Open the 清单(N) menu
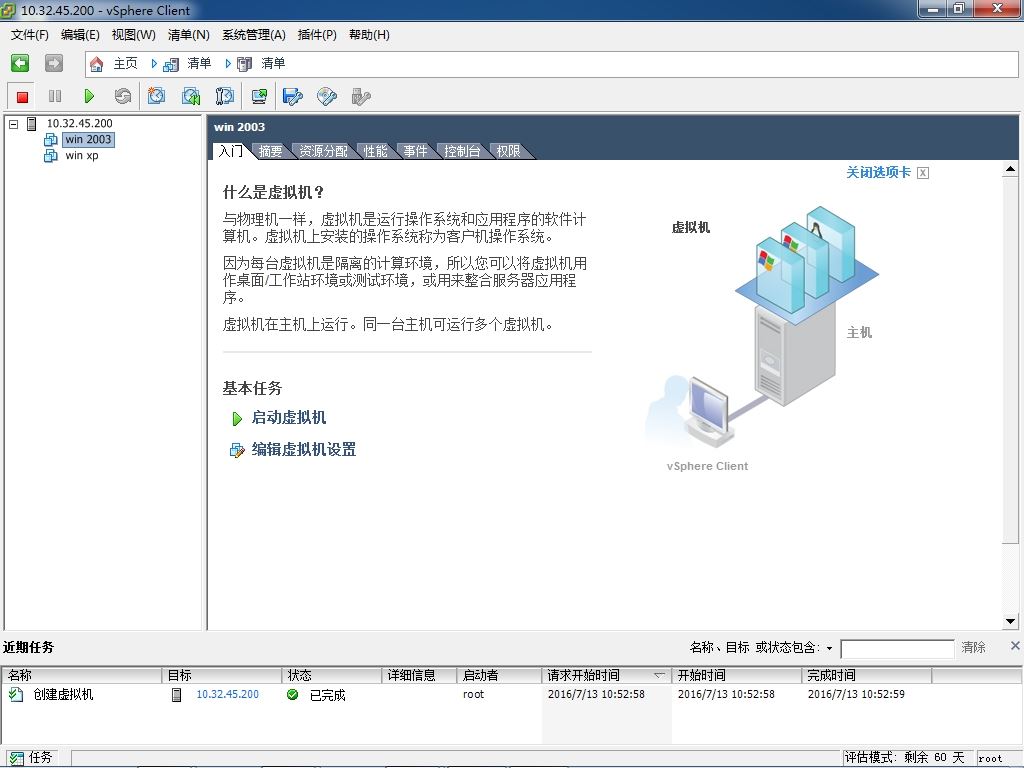The width and height of the screenshot is (1024, 768). pos(188,35)
